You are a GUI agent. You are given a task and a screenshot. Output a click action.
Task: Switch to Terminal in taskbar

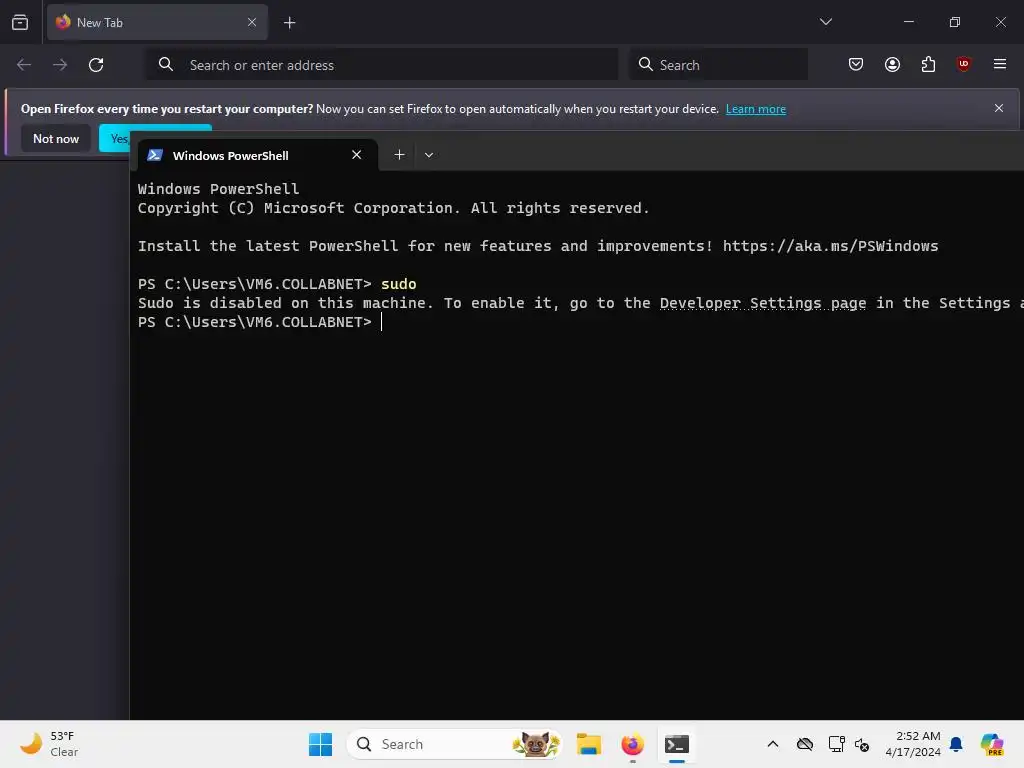click(677, 744)
